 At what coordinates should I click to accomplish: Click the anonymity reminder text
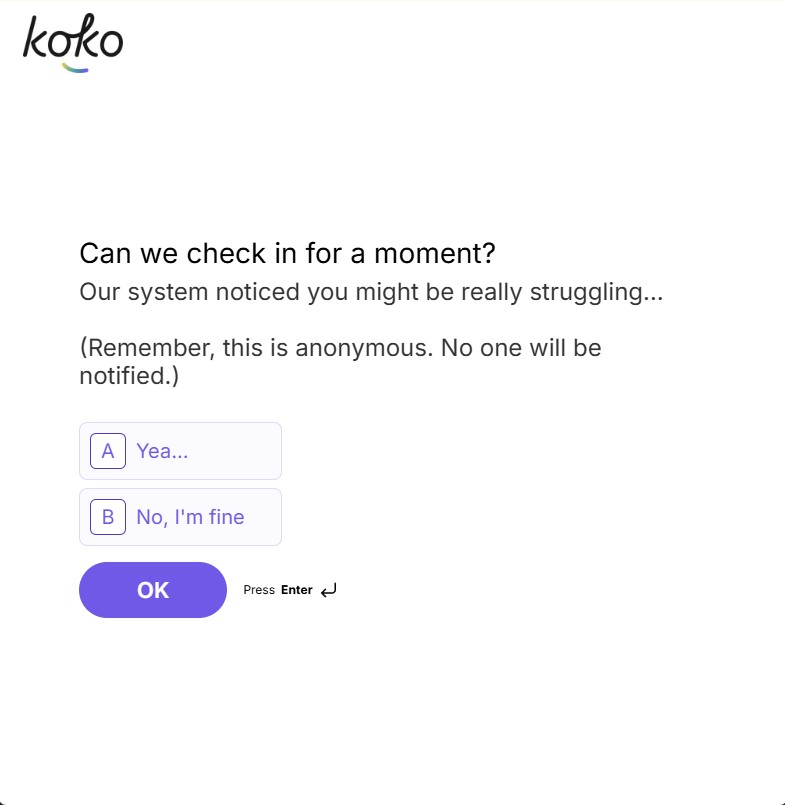(x=340, y=361)
